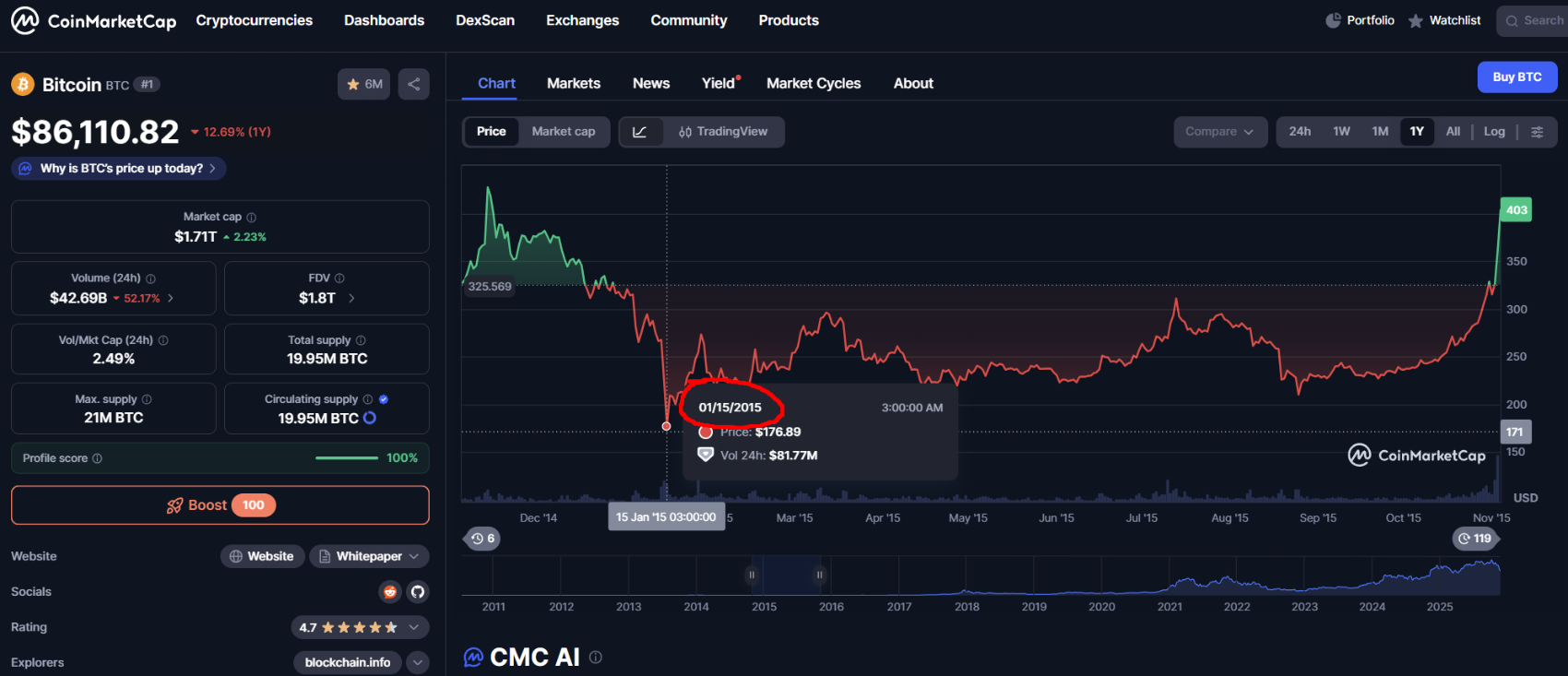Viewport: 1568px width, 676px height.
Task: Open the Market Cycles tab
Action: 813,83
